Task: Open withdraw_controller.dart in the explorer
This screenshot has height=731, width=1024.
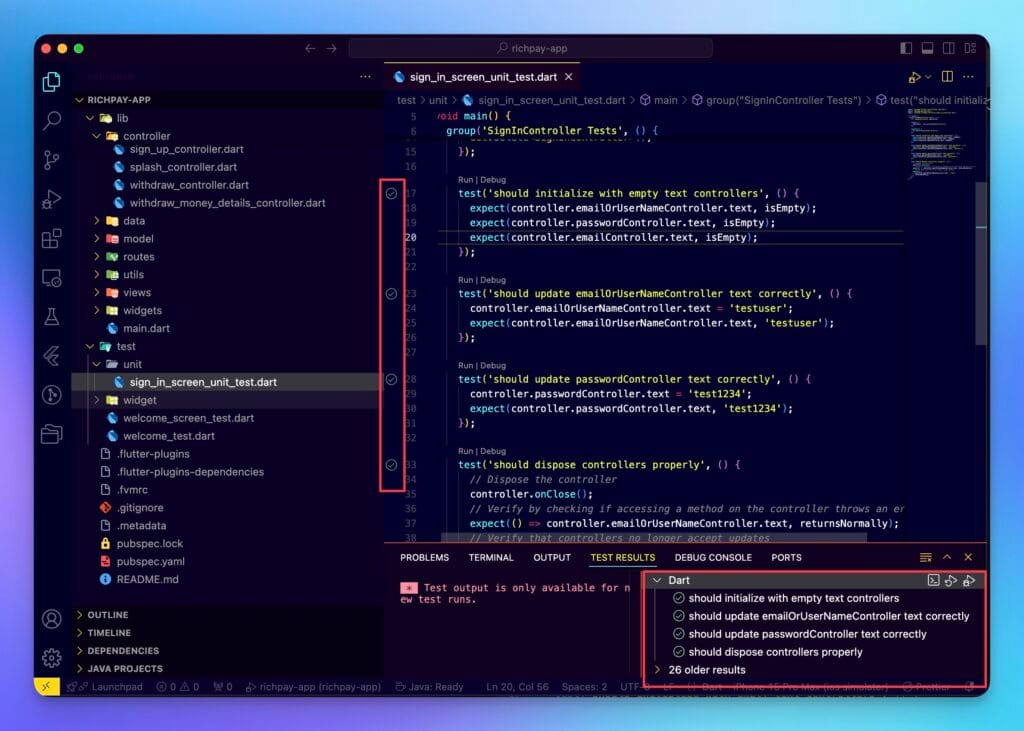Action: click(x=189, y=185)
